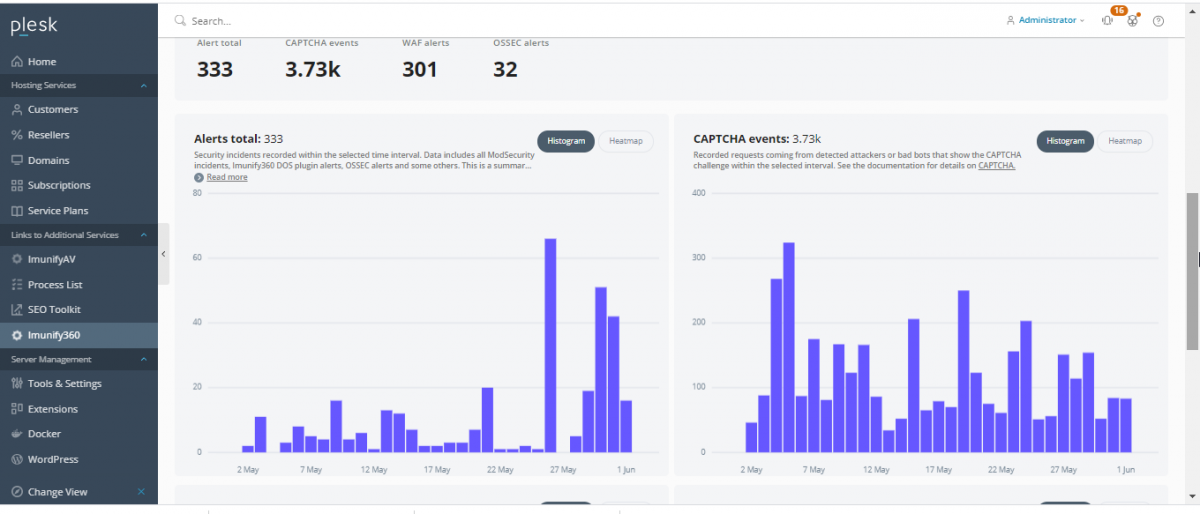Click the search magnifier icon
Screen dimensions: 1200x514
[180, 20]
